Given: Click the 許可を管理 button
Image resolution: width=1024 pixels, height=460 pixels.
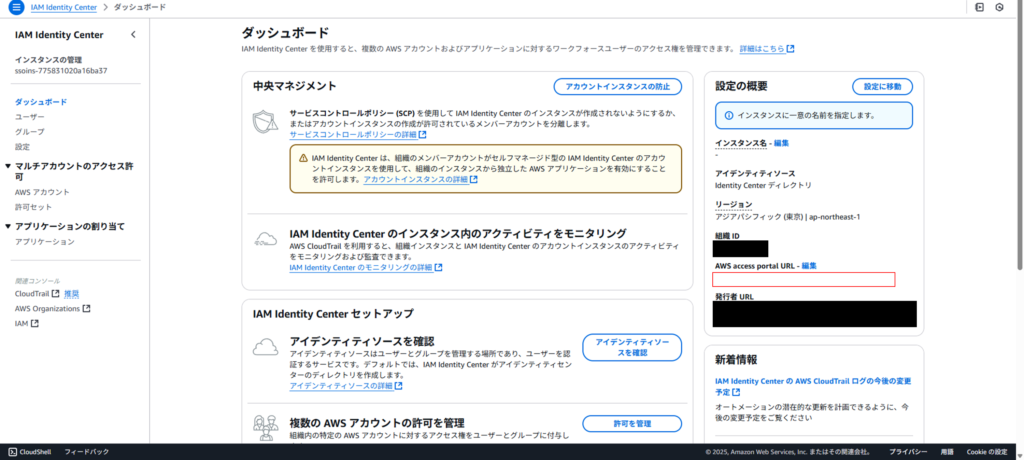Looking at the screenshot, I should pyautogui.click(x=632, y=423).
